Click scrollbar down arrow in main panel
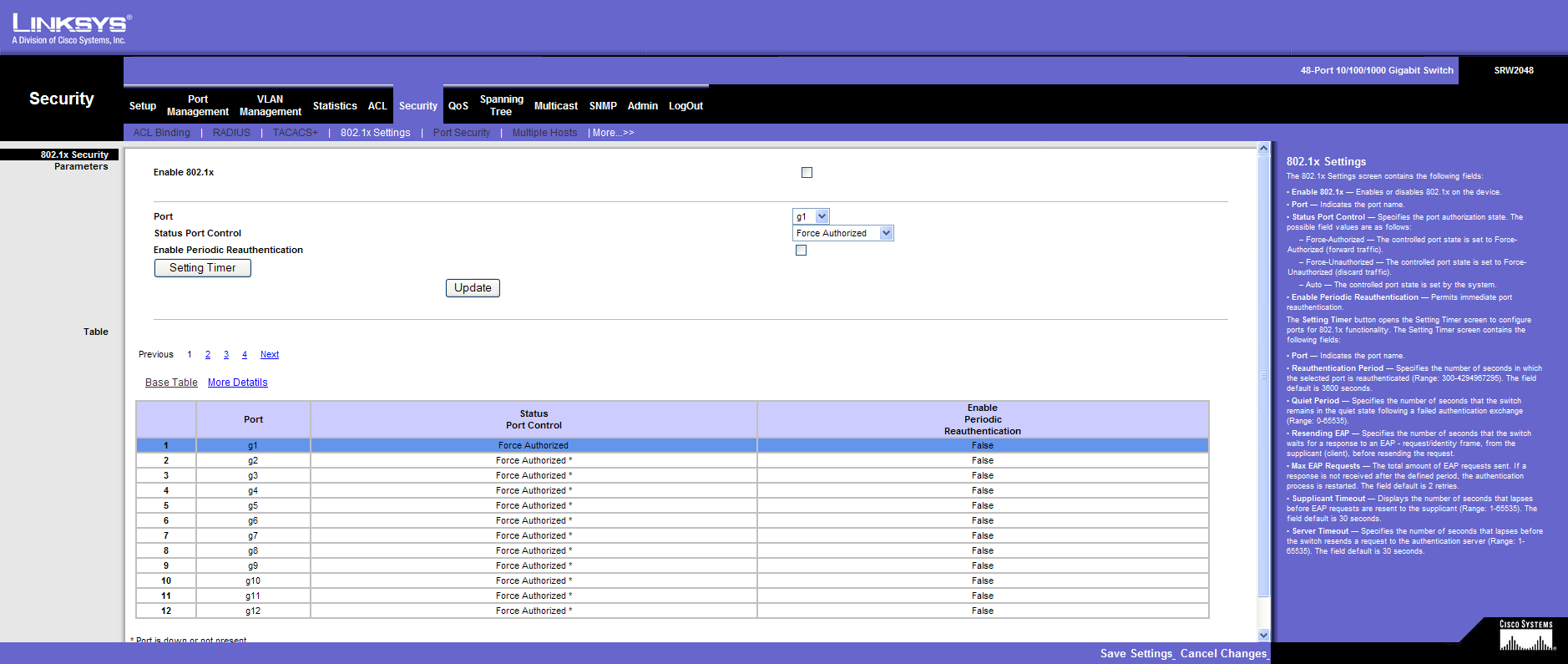The image size is (1568, 664). 1263,635
